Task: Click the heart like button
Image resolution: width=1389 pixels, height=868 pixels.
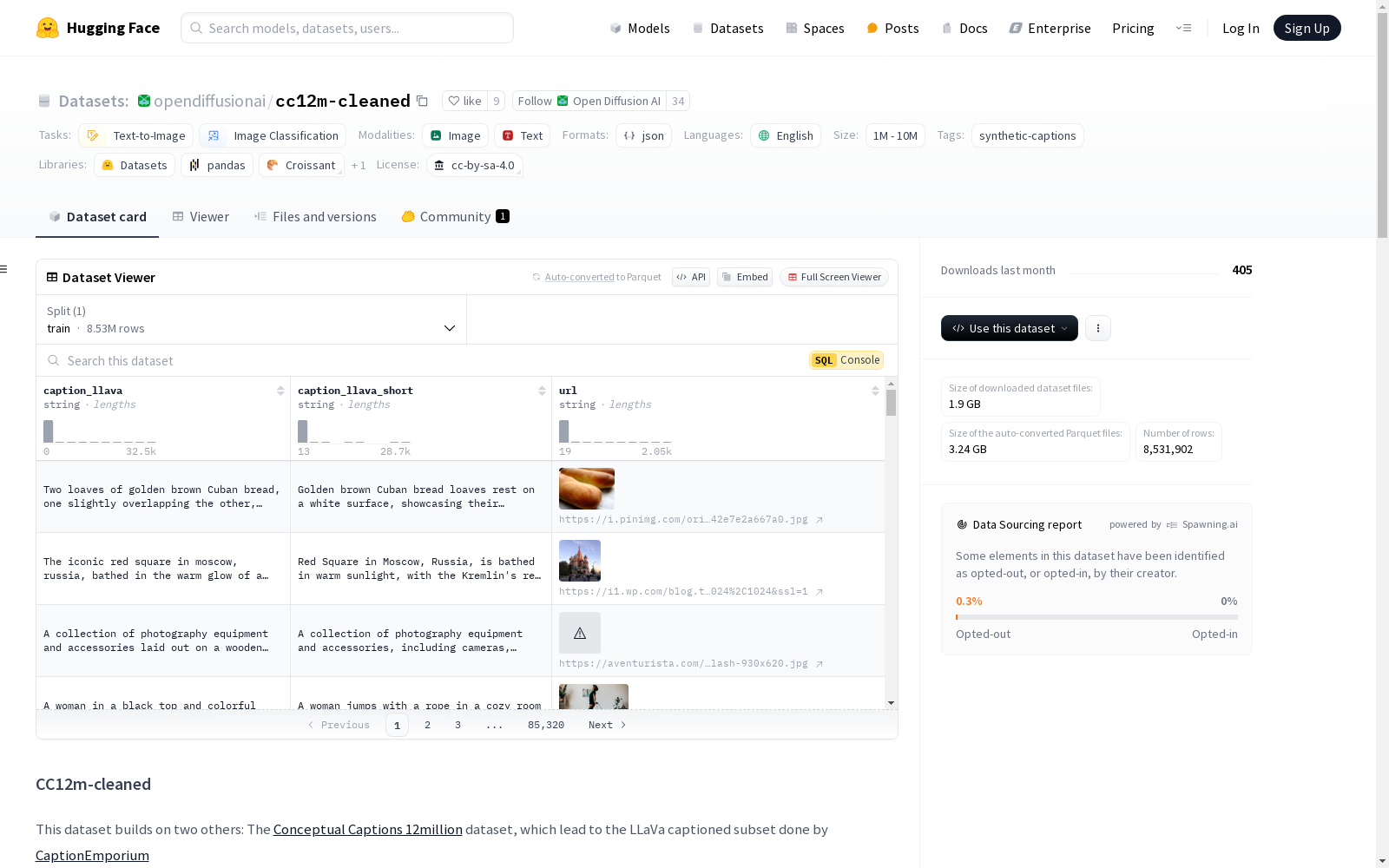Action: pos(465,101)
